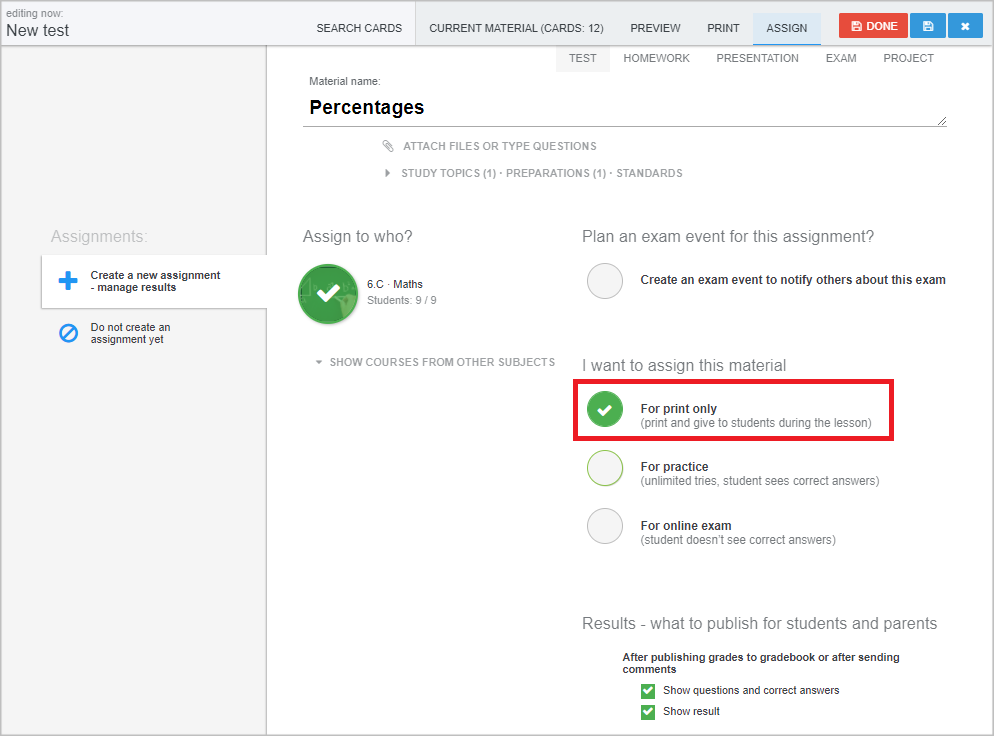Toggle the 6.C Maths green checkmark circle
This screenshot has height=736, width=994.
pyautogui.click(x=328, y=294)
